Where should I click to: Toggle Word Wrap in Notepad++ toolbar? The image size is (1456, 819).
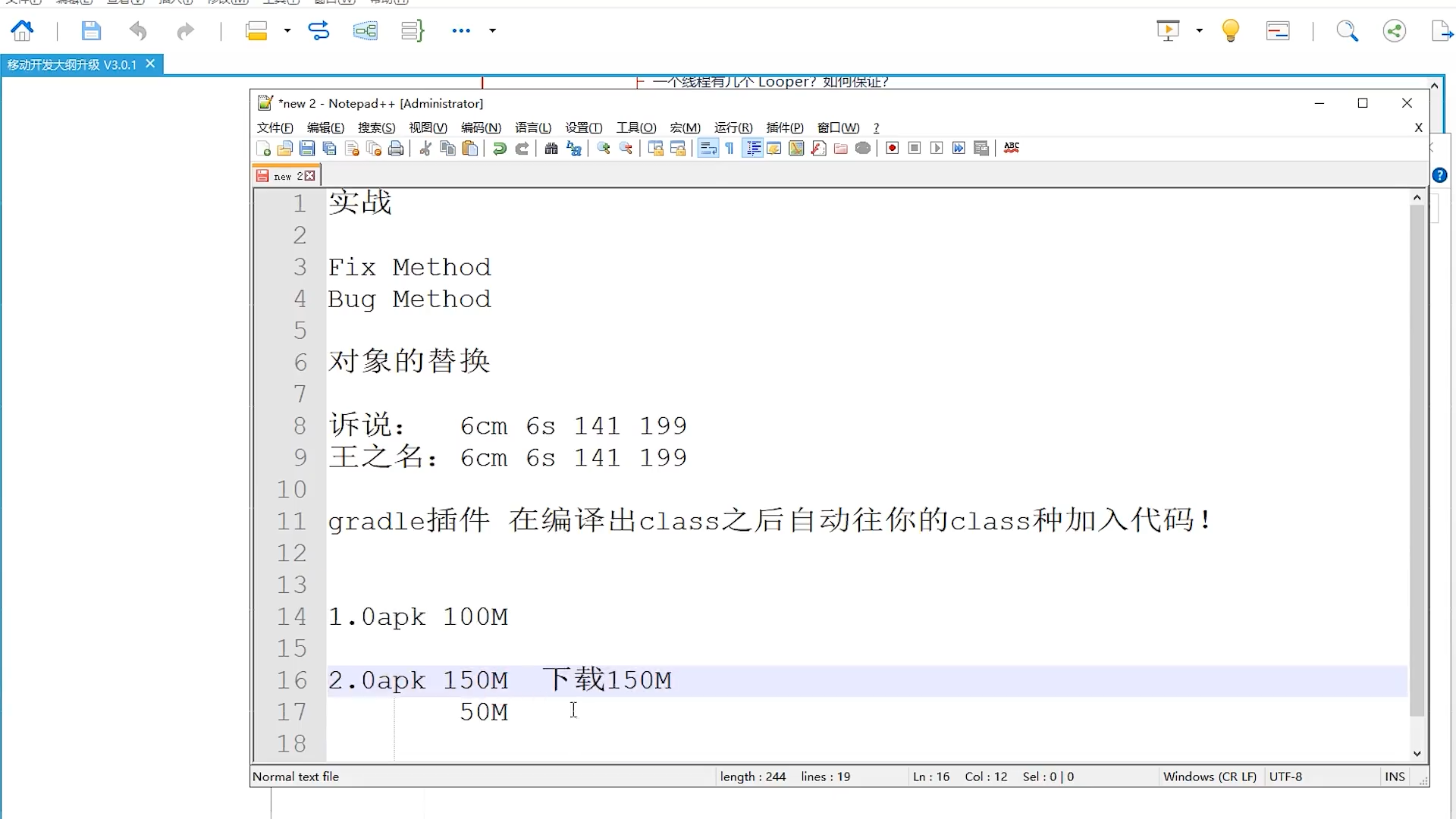708,149
